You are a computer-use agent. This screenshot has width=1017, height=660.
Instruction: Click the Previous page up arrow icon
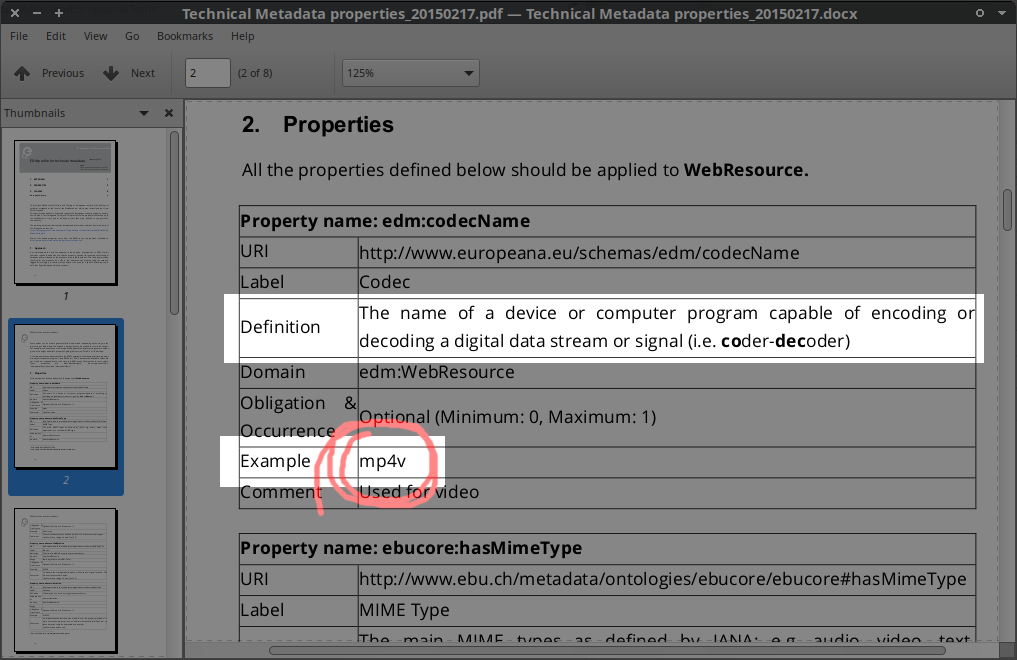pos(22,73)
